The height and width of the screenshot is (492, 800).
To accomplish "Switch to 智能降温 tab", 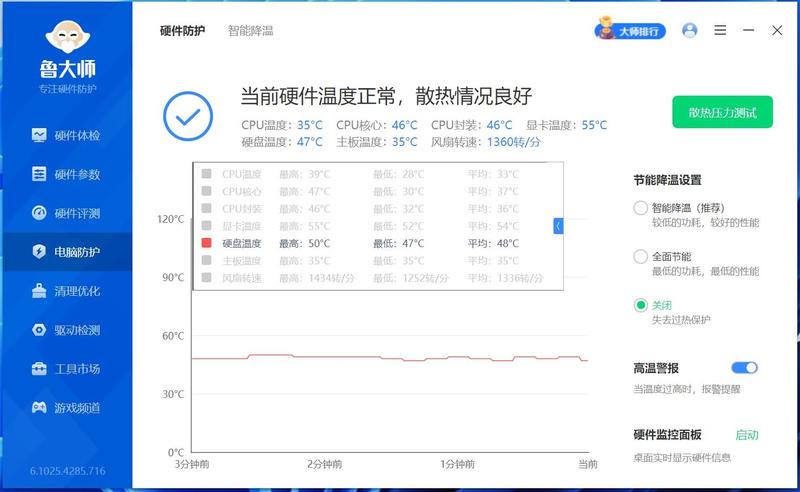I will pyautogui.click(x=251, y=31).
